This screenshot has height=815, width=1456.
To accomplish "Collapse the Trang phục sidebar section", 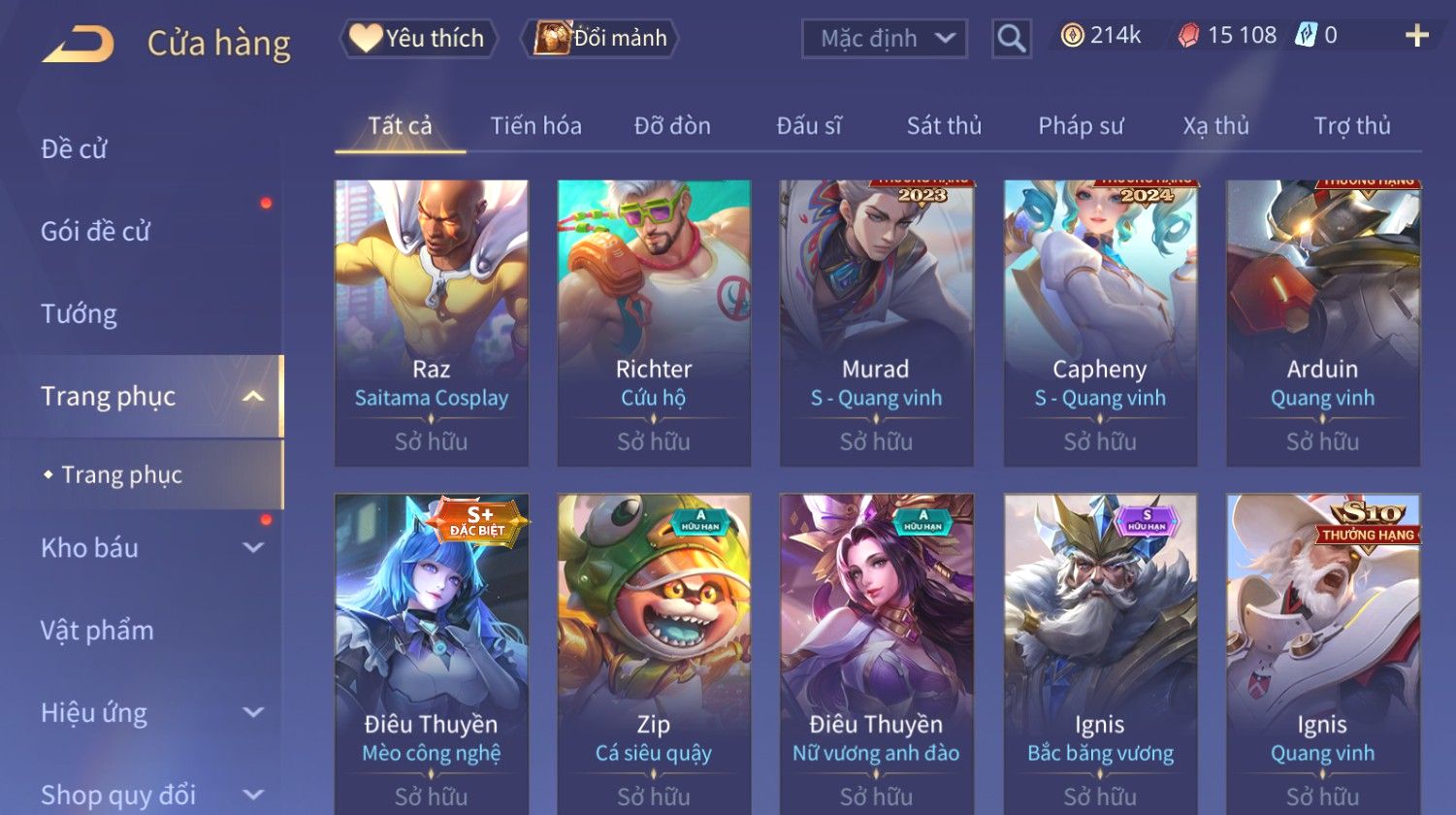I will point(252,396).
